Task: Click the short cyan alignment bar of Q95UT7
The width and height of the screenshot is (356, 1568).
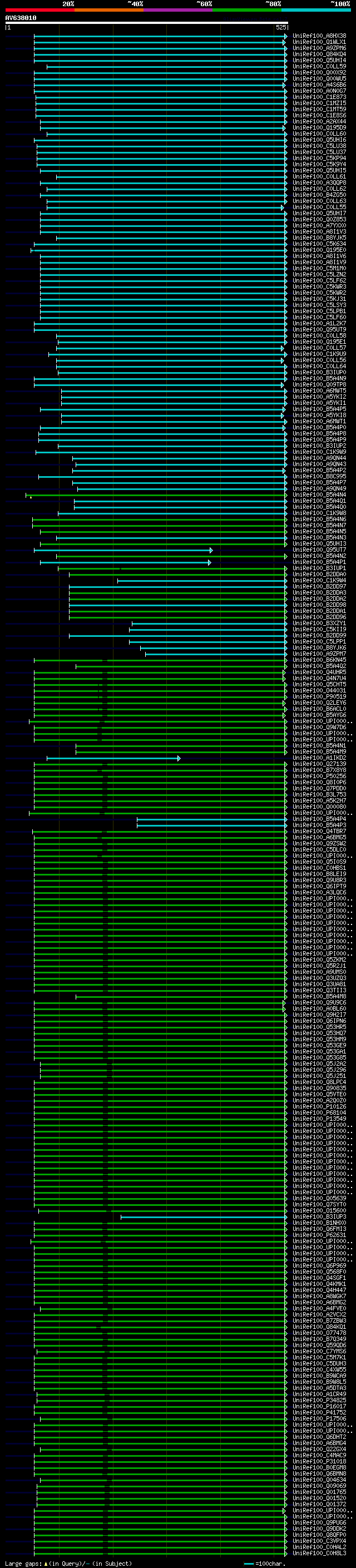Action: tap(123, 550)
